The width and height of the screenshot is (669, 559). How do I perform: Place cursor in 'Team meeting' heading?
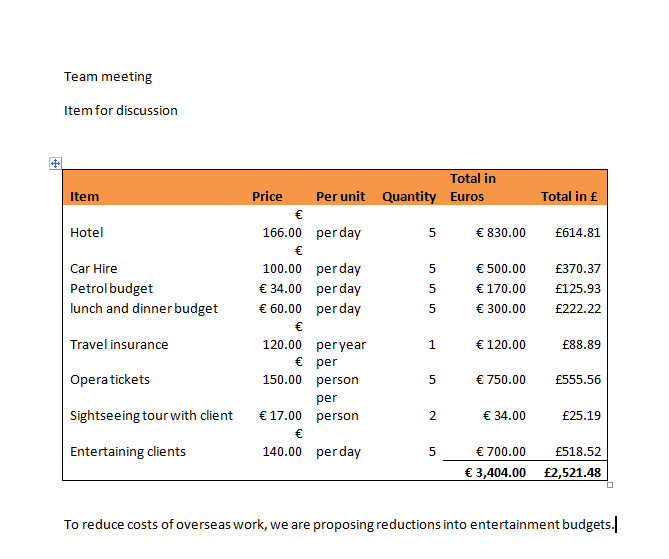tap(108, 77)
